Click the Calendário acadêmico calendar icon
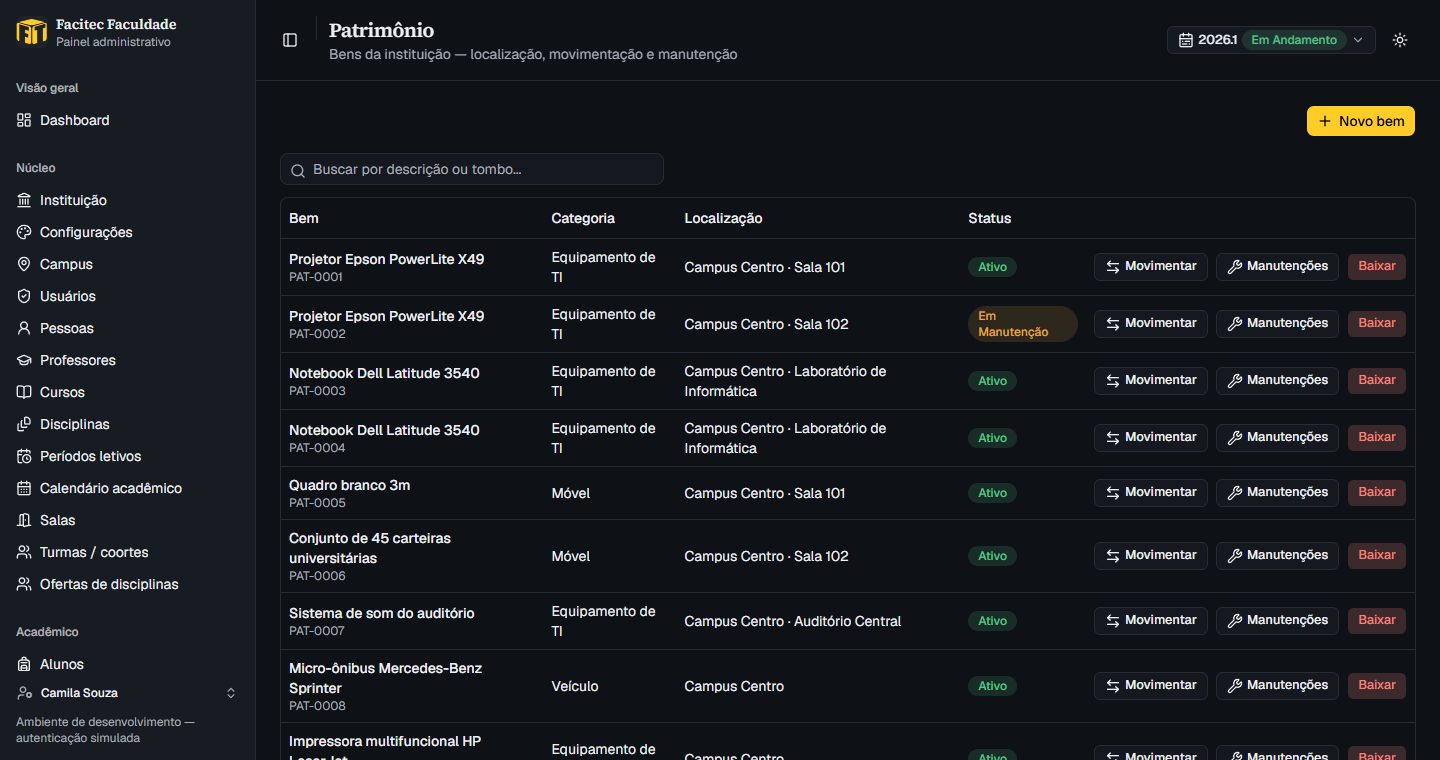 point(24,488)
